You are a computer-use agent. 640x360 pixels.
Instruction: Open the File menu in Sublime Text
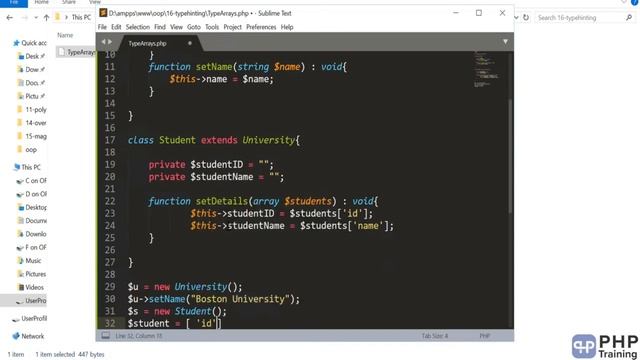[x=102, y=27]
